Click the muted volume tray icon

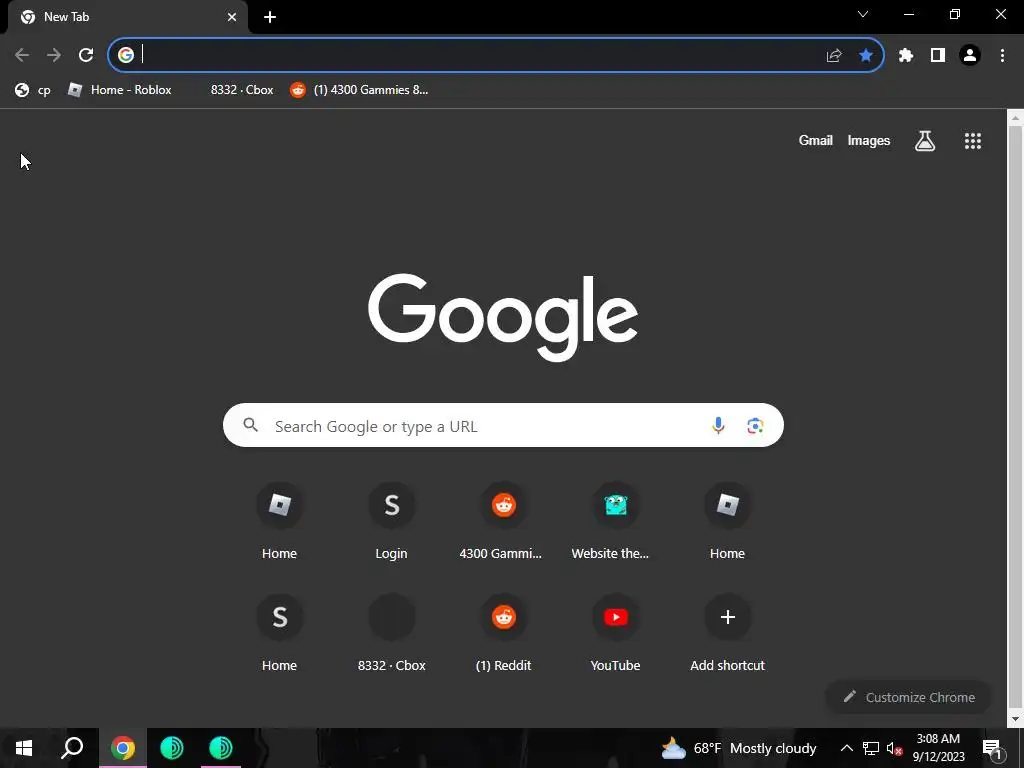[x=894, y=748]
